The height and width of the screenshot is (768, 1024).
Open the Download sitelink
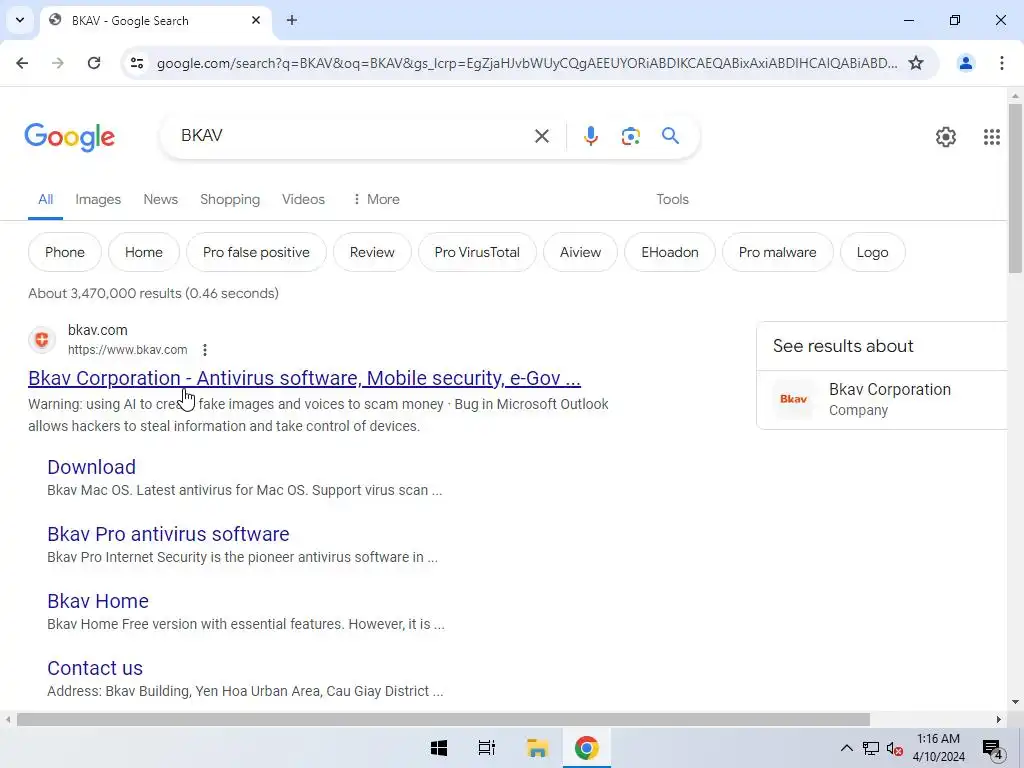tap(91, 467)
